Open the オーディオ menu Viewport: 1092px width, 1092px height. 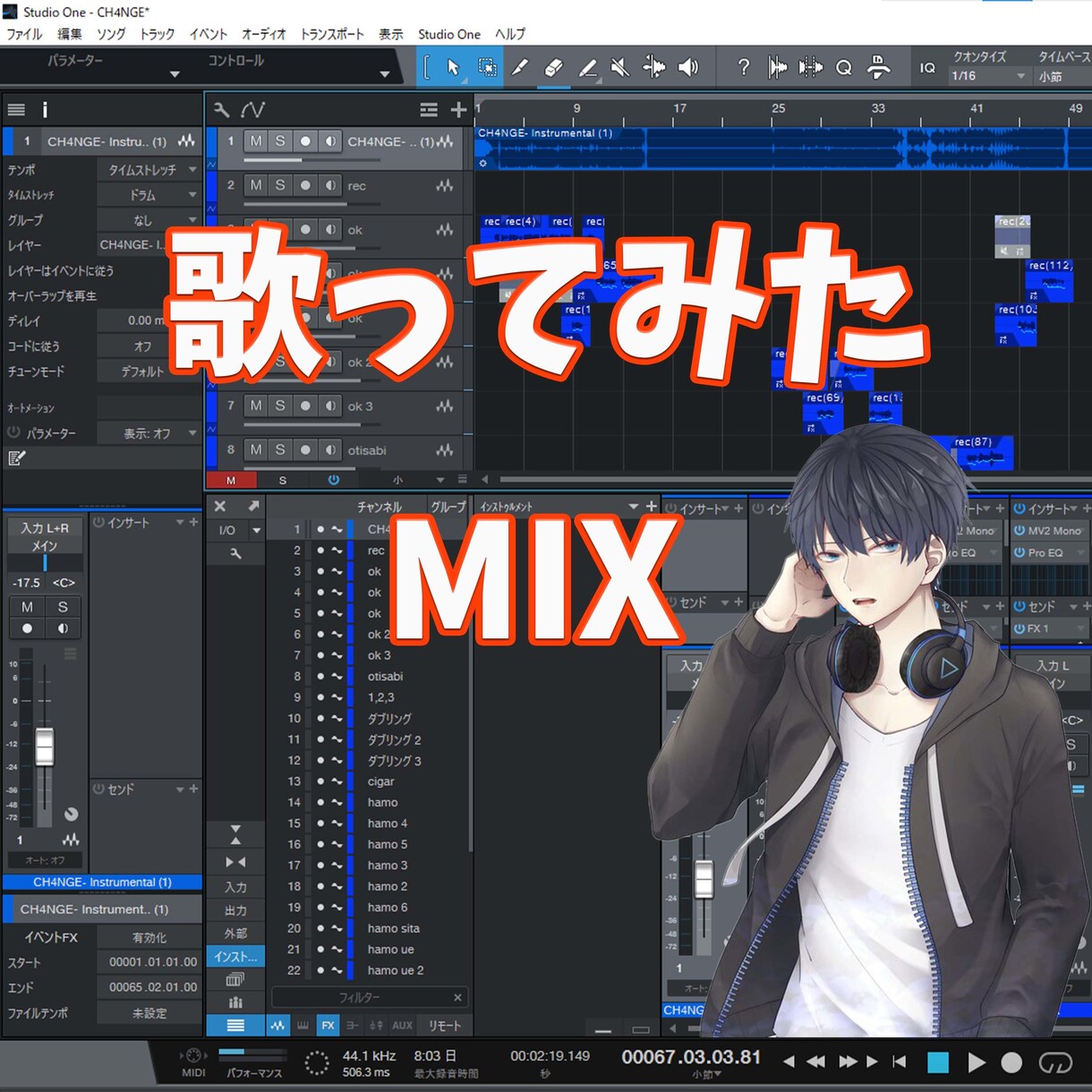tap(264, 34)
